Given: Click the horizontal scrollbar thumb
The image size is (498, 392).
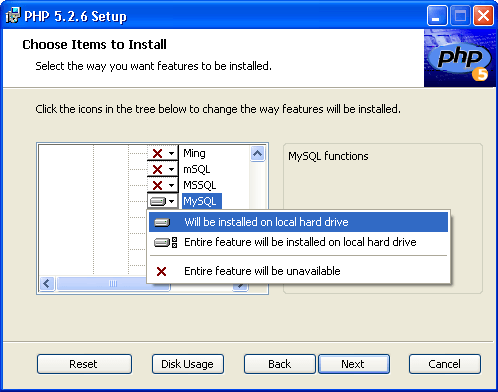Looking at the screenshot, I should (x=113, y=284).
